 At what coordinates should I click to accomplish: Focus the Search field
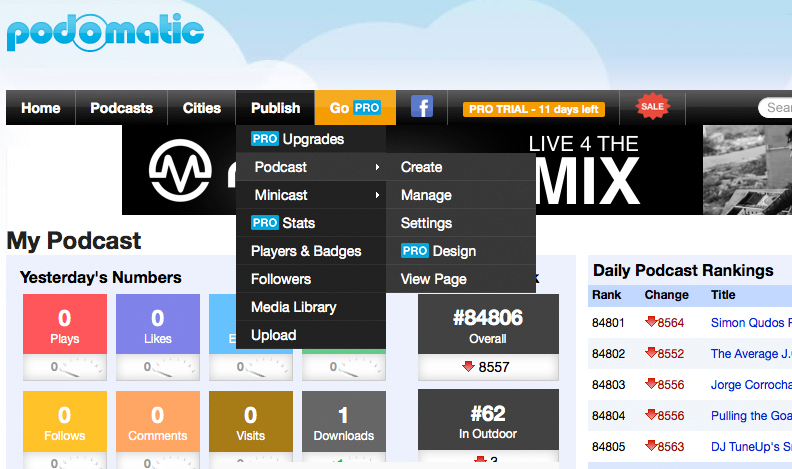[775, 108]
